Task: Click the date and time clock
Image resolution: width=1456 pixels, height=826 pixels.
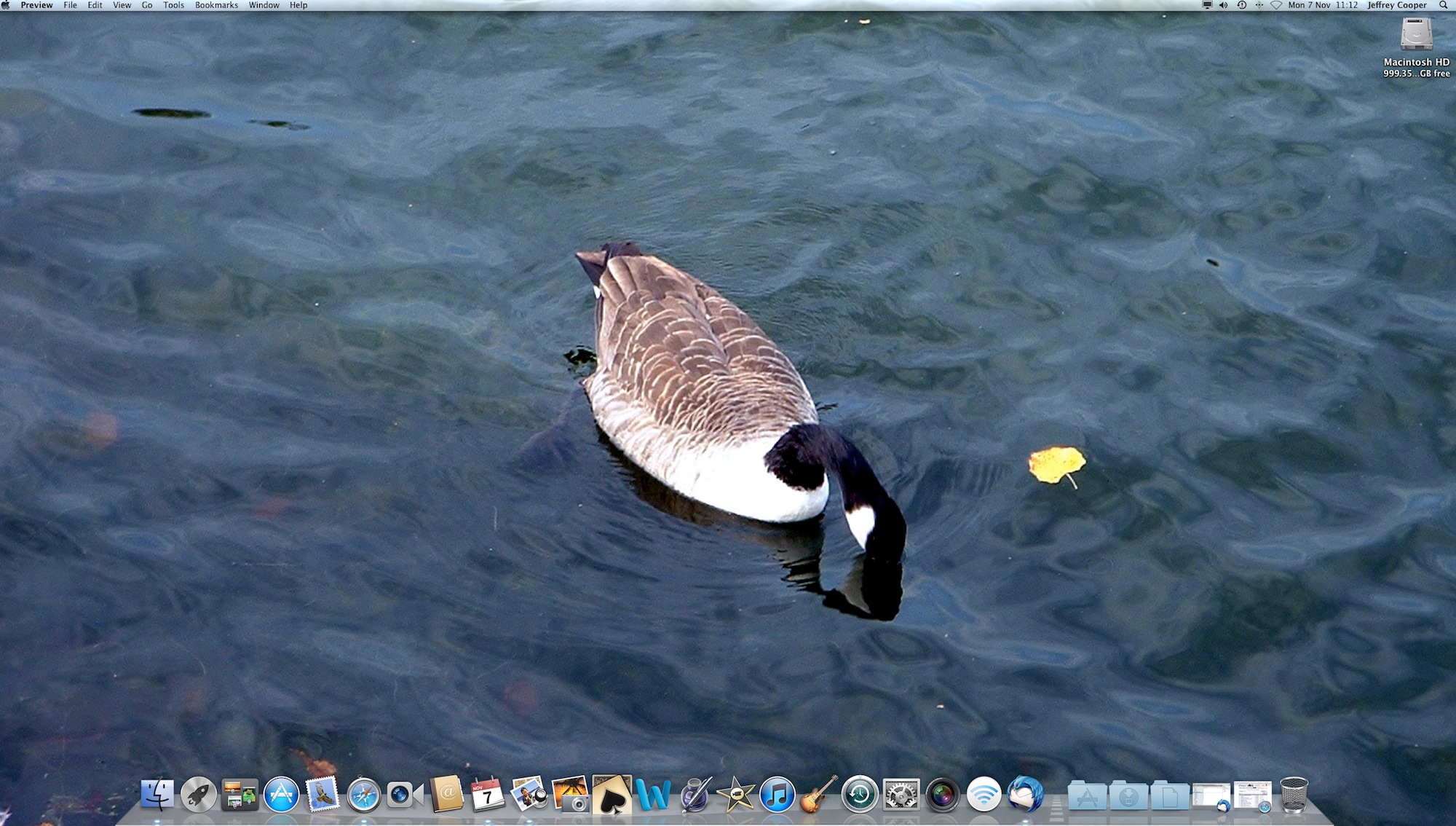Action: click(1323, 5)
